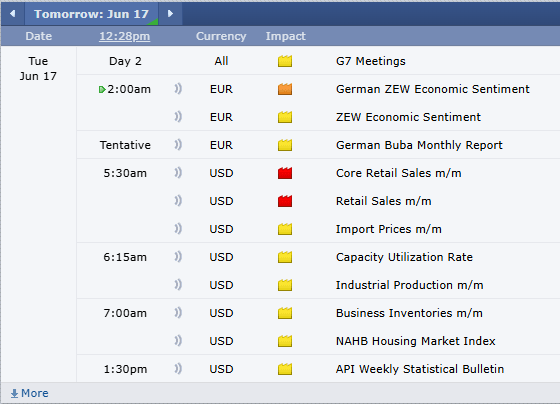
Task: Advance to next day with right arrow
Action: 170,14
